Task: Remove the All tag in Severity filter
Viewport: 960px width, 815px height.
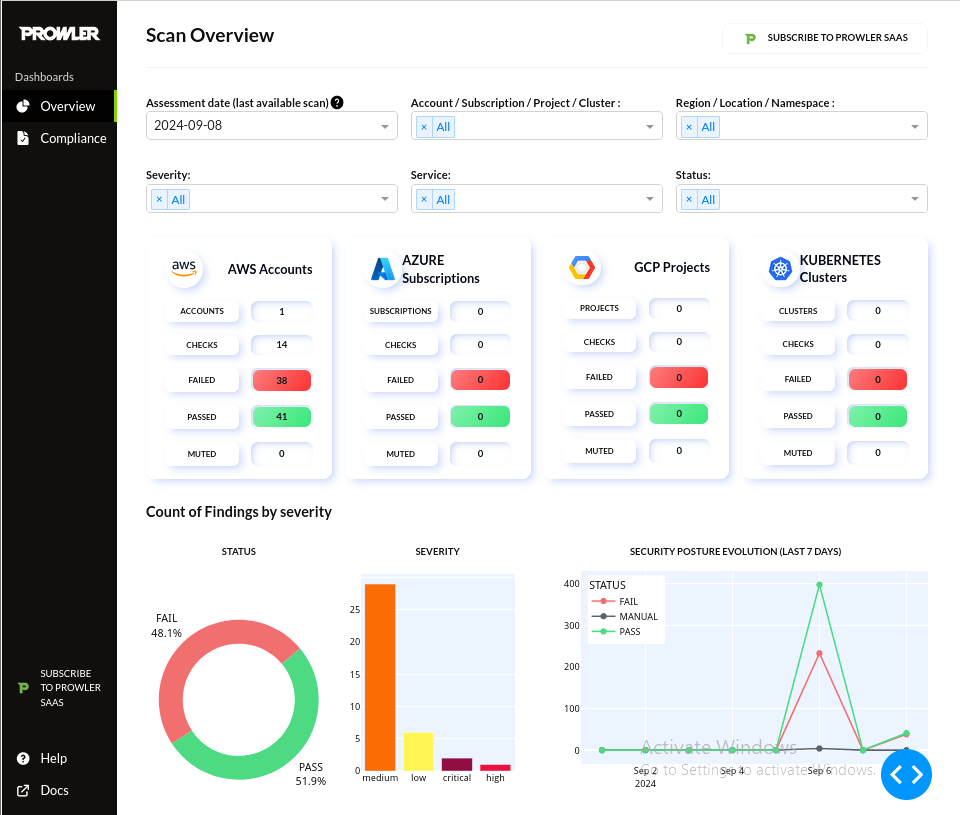Action: pyautogui.click(x=159, y=200)
